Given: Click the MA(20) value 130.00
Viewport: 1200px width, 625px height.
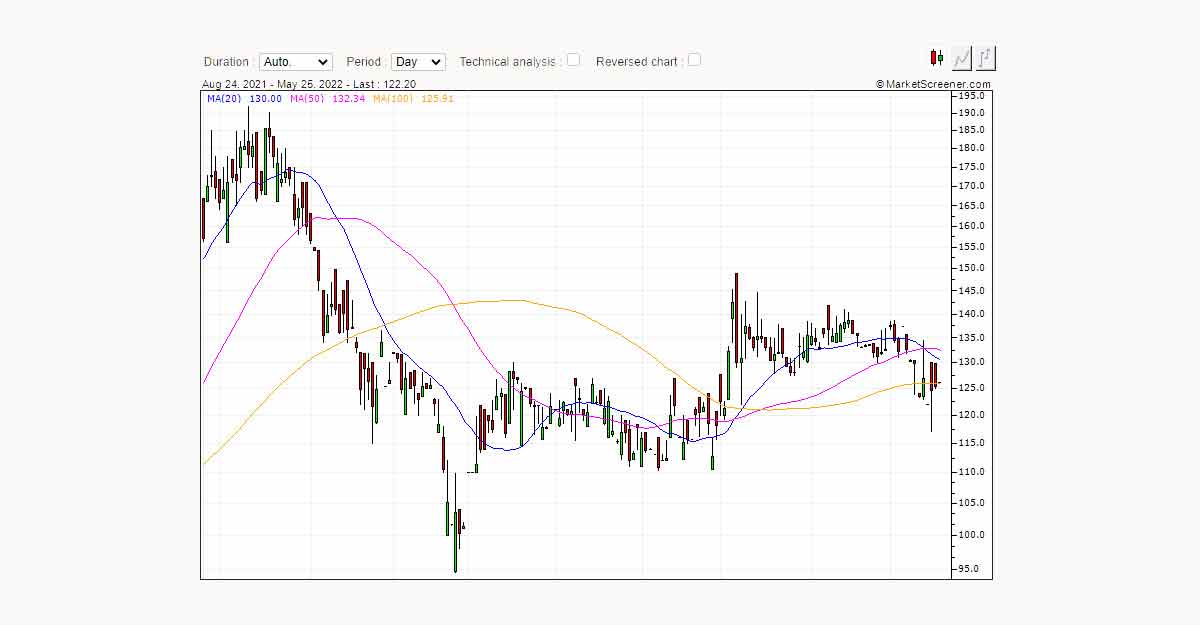Looking at the screenshot, I should point(265,99).
